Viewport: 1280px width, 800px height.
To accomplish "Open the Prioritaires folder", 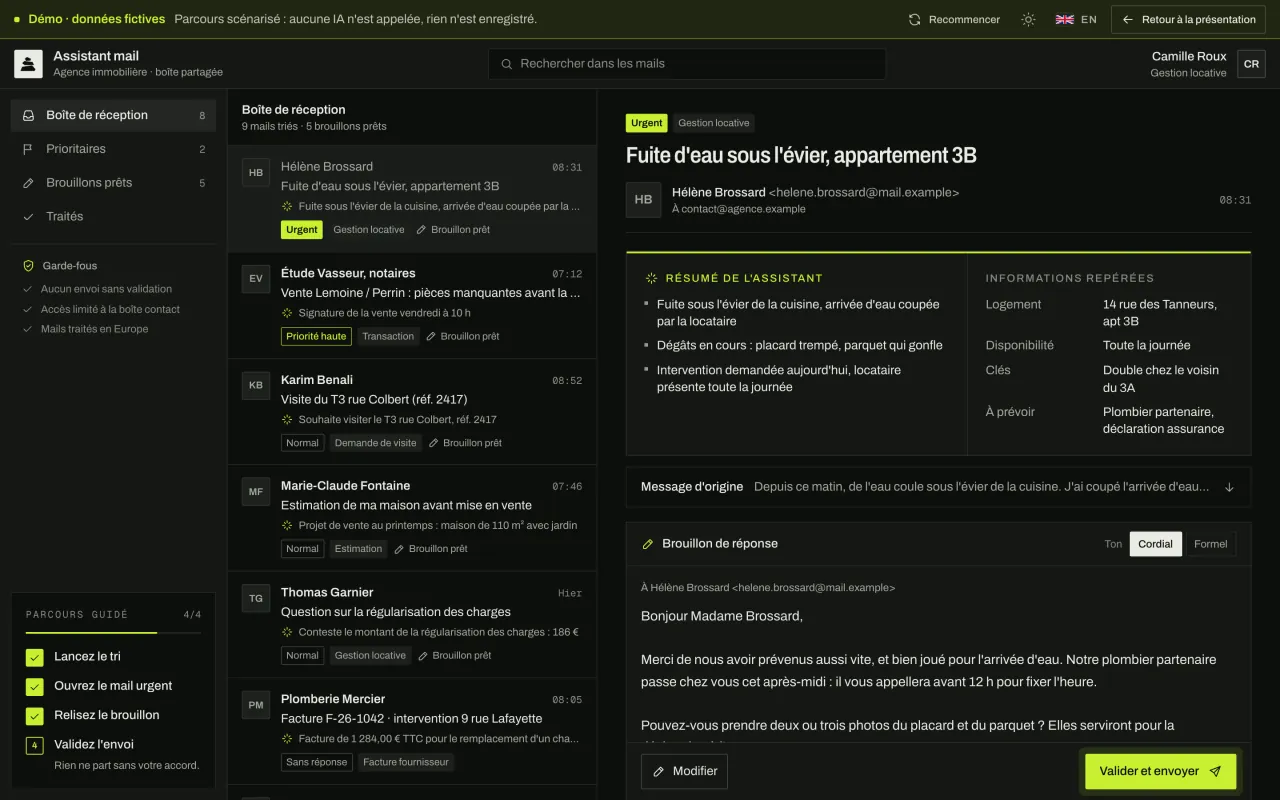I will click(113, 149).
